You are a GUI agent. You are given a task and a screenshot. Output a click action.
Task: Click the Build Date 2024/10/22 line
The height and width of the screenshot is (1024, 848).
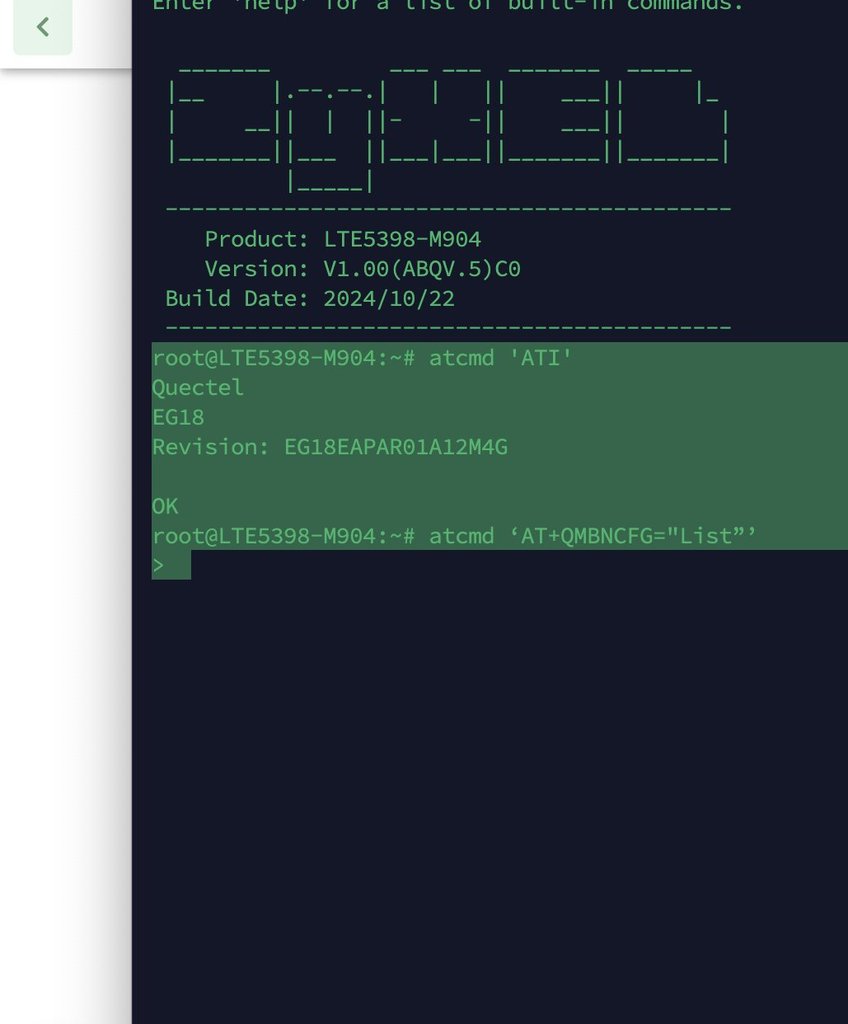309,298
